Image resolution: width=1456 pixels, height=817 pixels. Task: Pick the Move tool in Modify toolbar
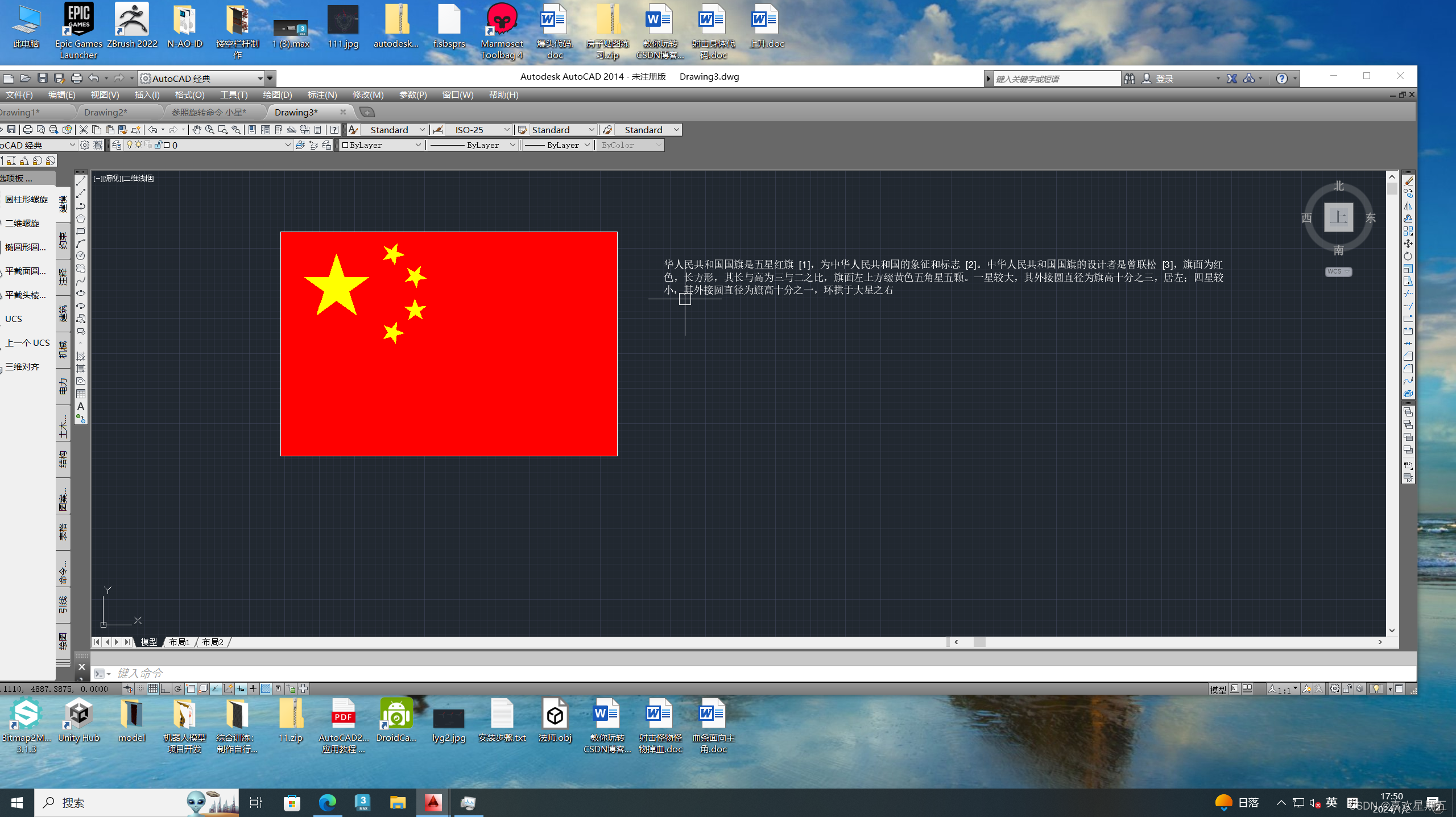click(1408, 244)
